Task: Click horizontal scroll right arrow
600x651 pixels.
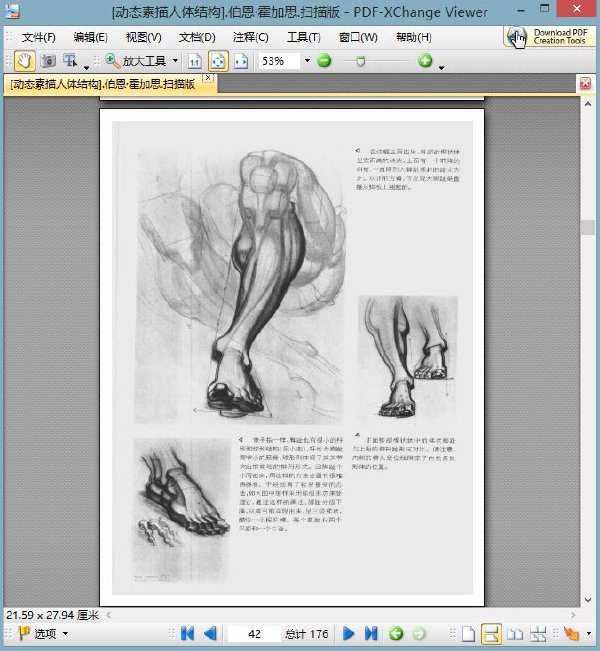Action: coord(573,615)
